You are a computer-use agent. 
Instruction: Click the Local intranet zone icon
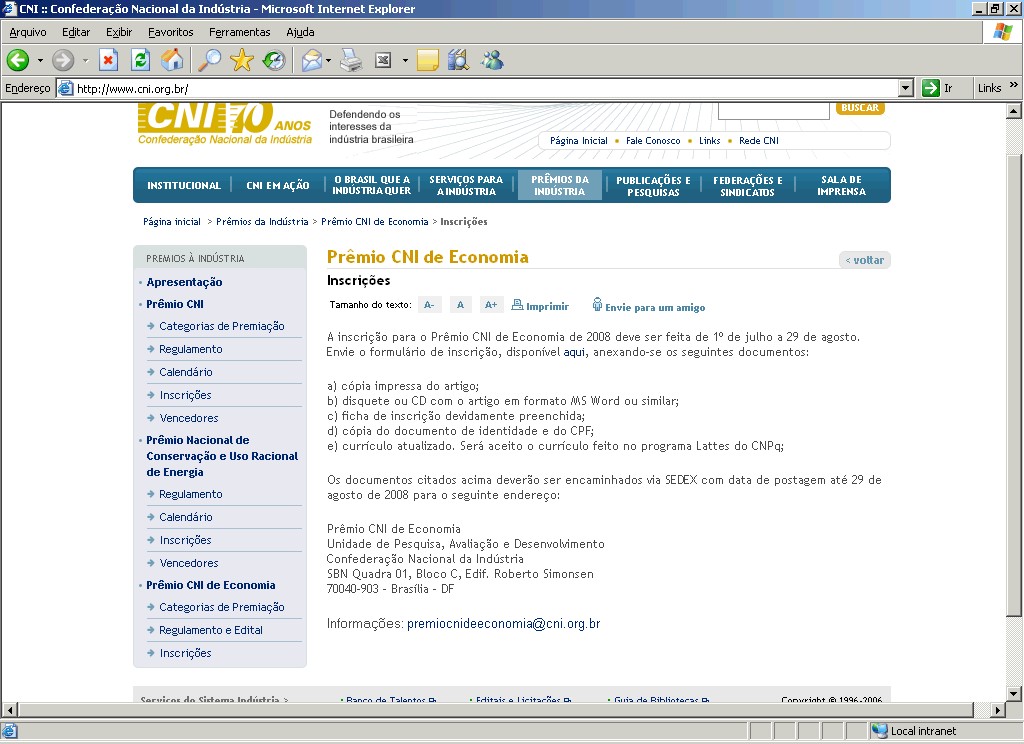[x=880, y=731]
